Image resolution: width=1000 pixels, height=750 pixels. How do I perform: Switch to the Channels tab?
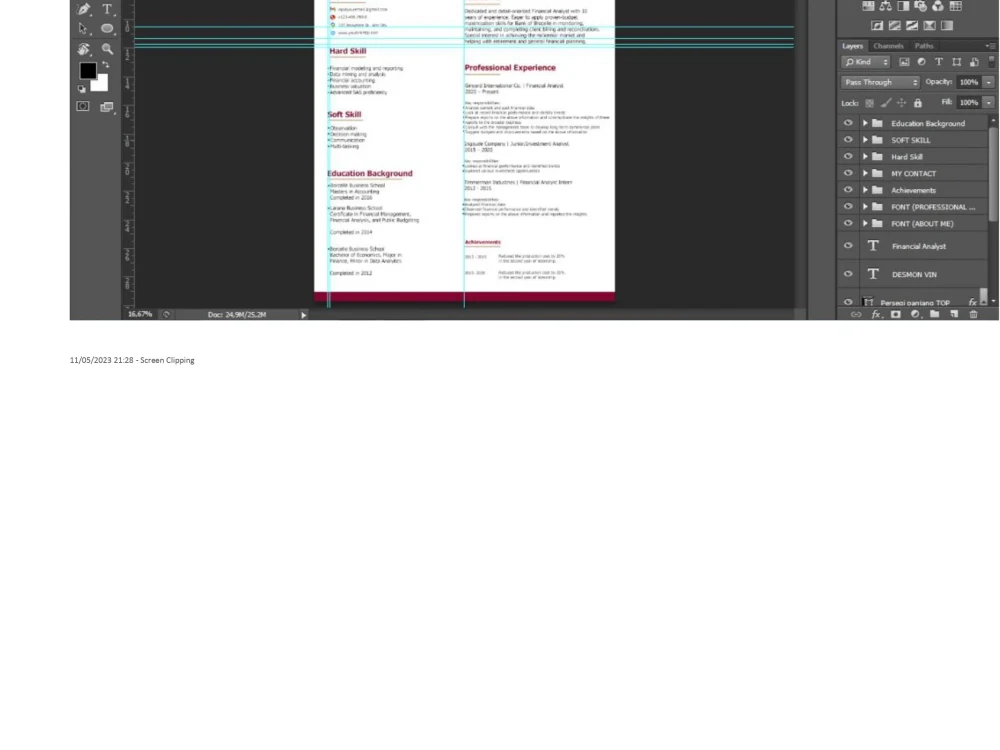(888, 46)
